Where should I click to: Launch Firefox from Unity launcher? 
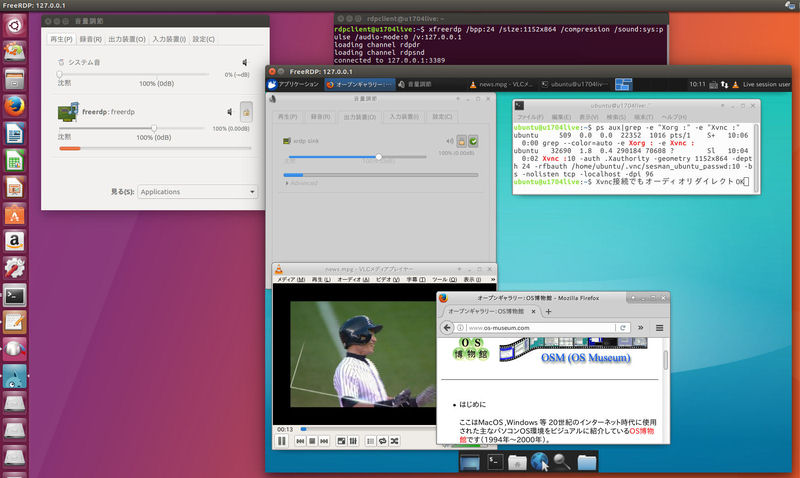pyautogui.click(x=14, y=107)
